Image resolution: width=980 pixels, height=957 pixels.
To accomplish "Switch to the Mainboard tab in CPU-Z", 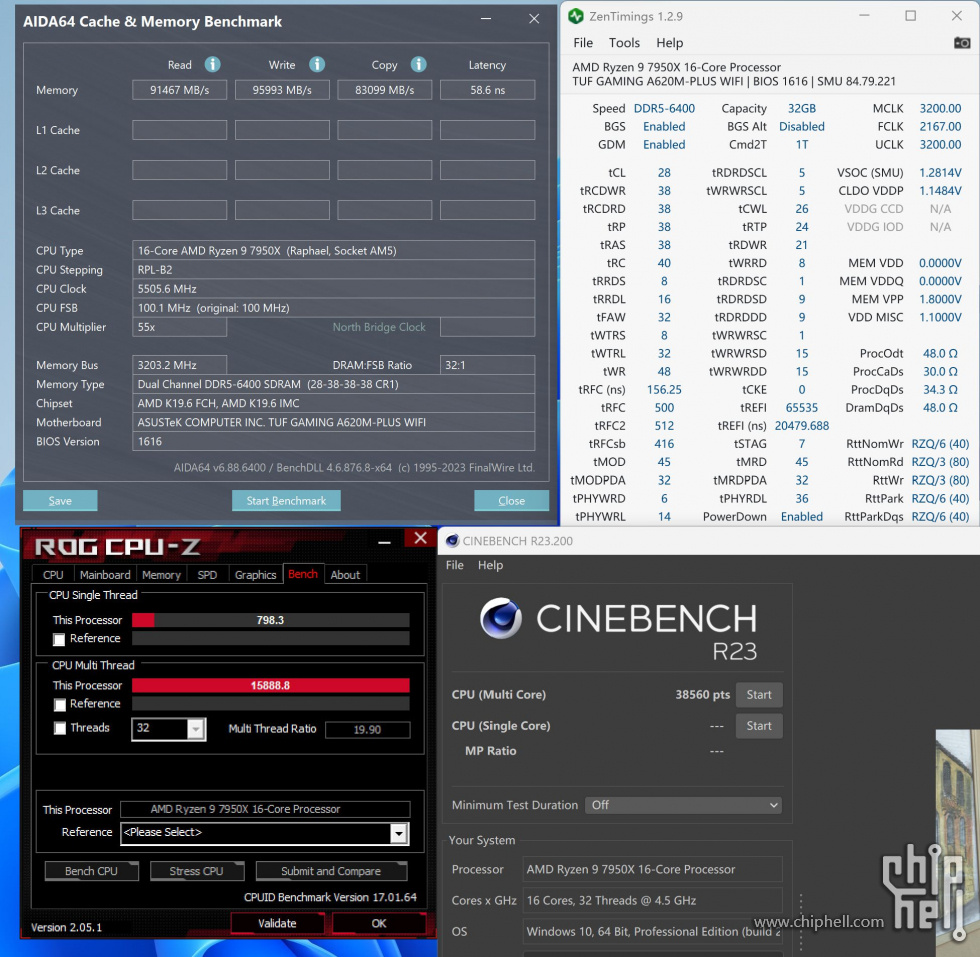I will point(105,574).
